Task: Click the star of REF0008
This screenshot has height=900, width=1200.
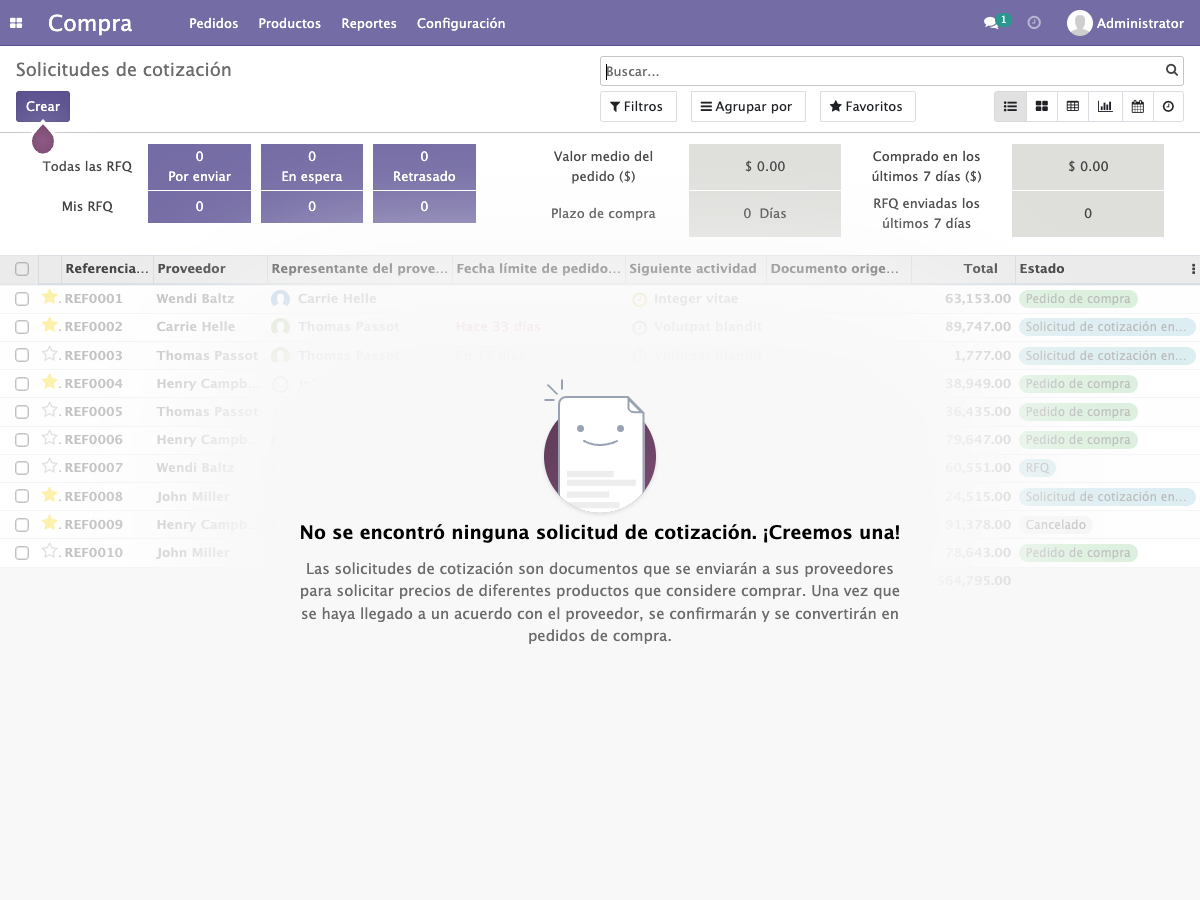Action: (50, 495)
